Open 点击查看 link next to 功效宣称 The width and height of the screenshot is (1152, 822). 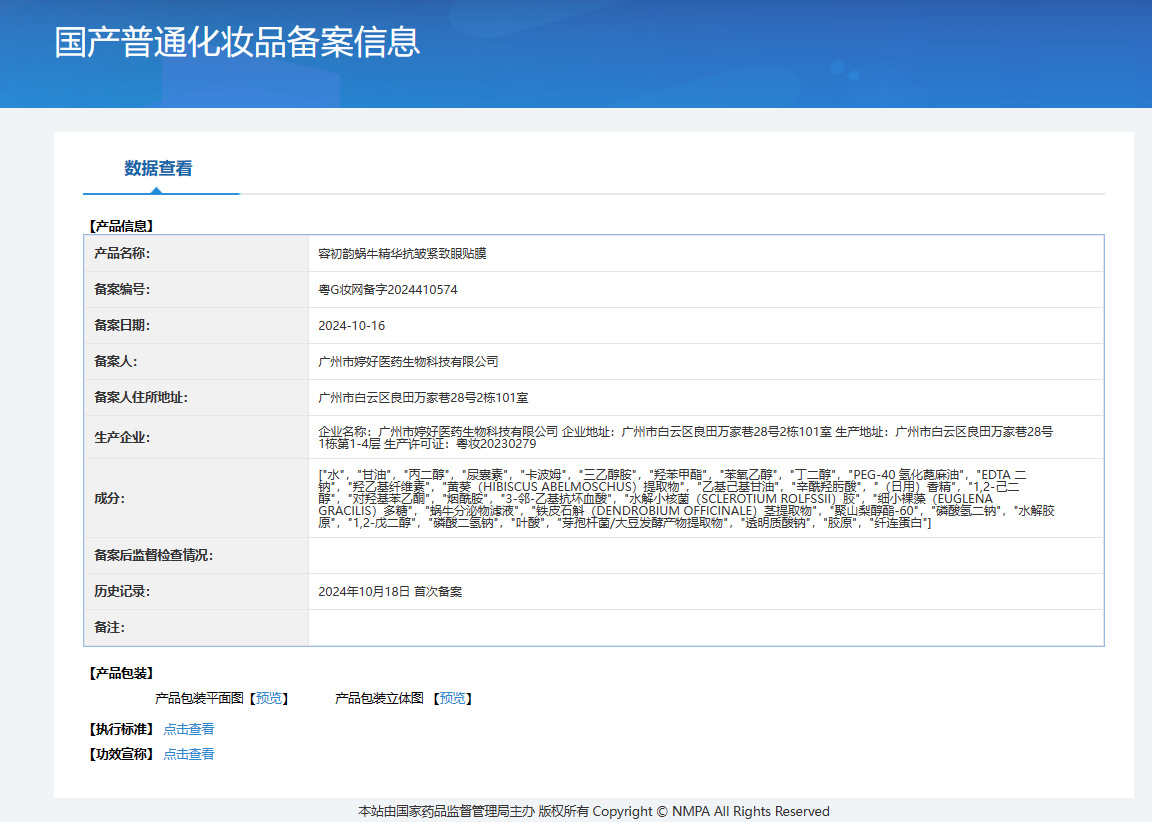tap(188, 754)
